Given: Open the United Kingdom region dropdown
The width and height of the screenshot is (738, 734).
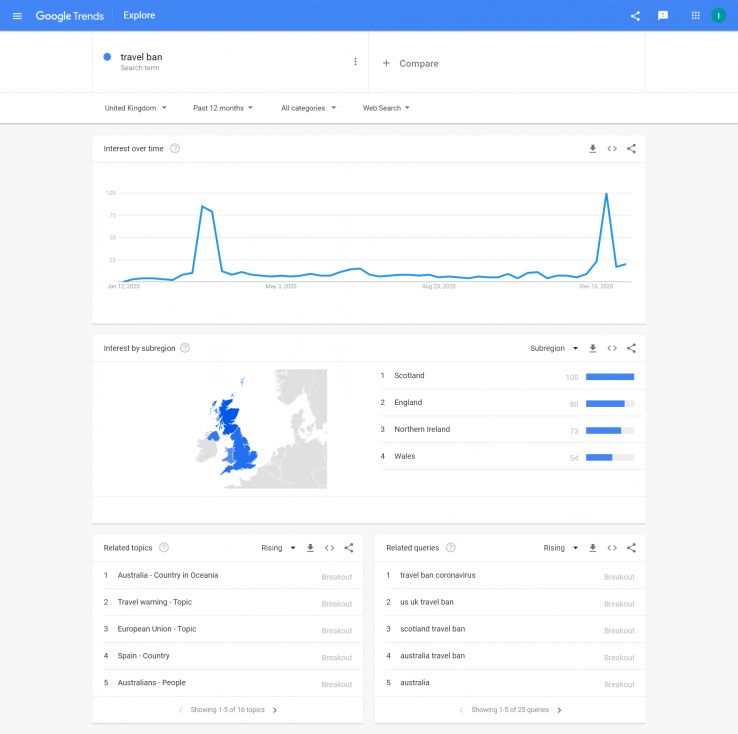Looking at the screenshot, I should (x=135, y=108).
